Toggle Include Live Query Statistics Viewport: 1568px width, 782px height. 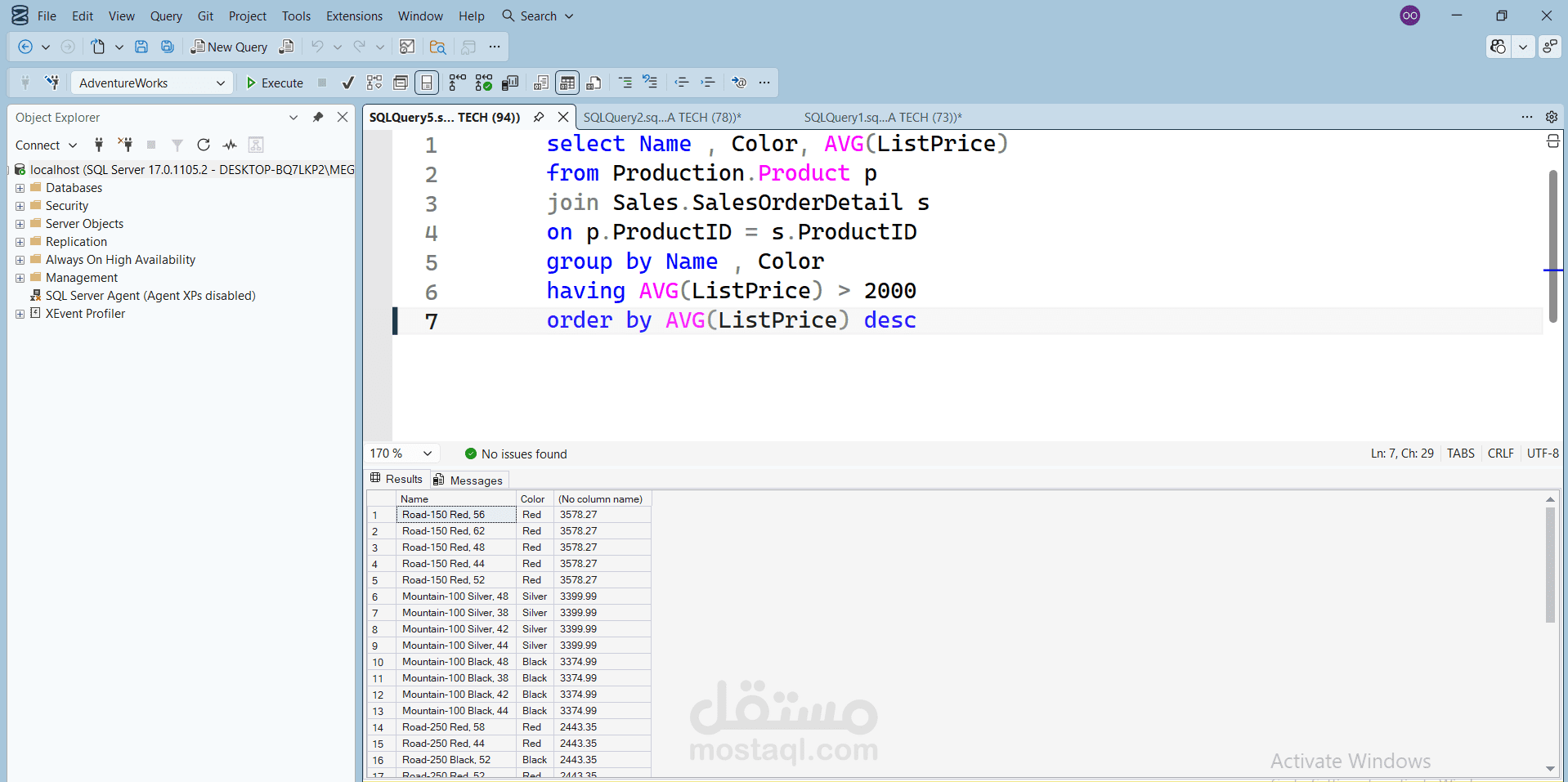[484, 83]
